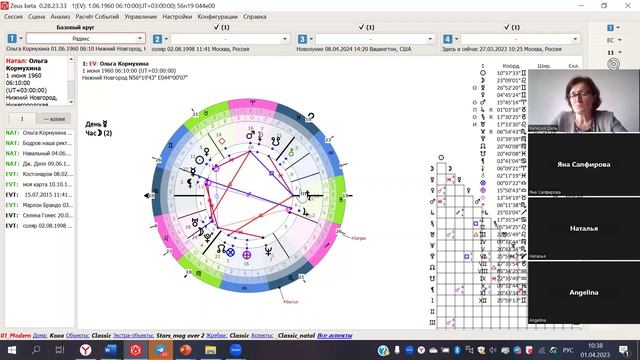Open File Explorer from the taskbar
Screen dimensions: 640x360
(x=211, y=350)
